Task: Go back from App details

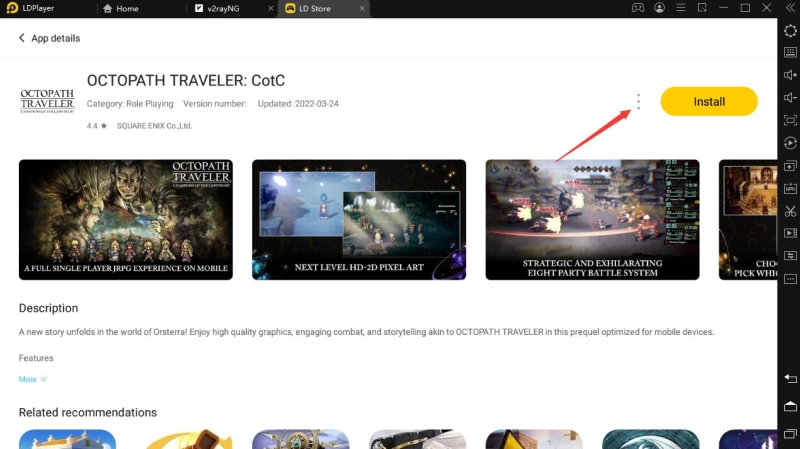Action: pos(21,38)
